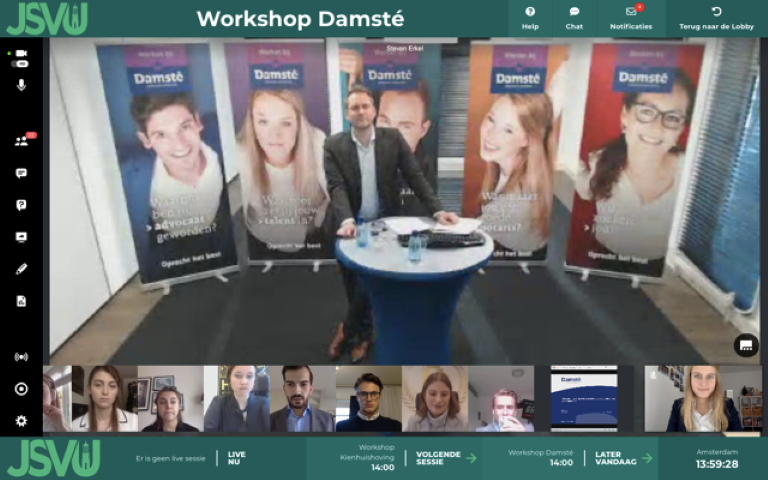
Task: Click the JSVU logo in top left
Action: [x=47, y=19]
